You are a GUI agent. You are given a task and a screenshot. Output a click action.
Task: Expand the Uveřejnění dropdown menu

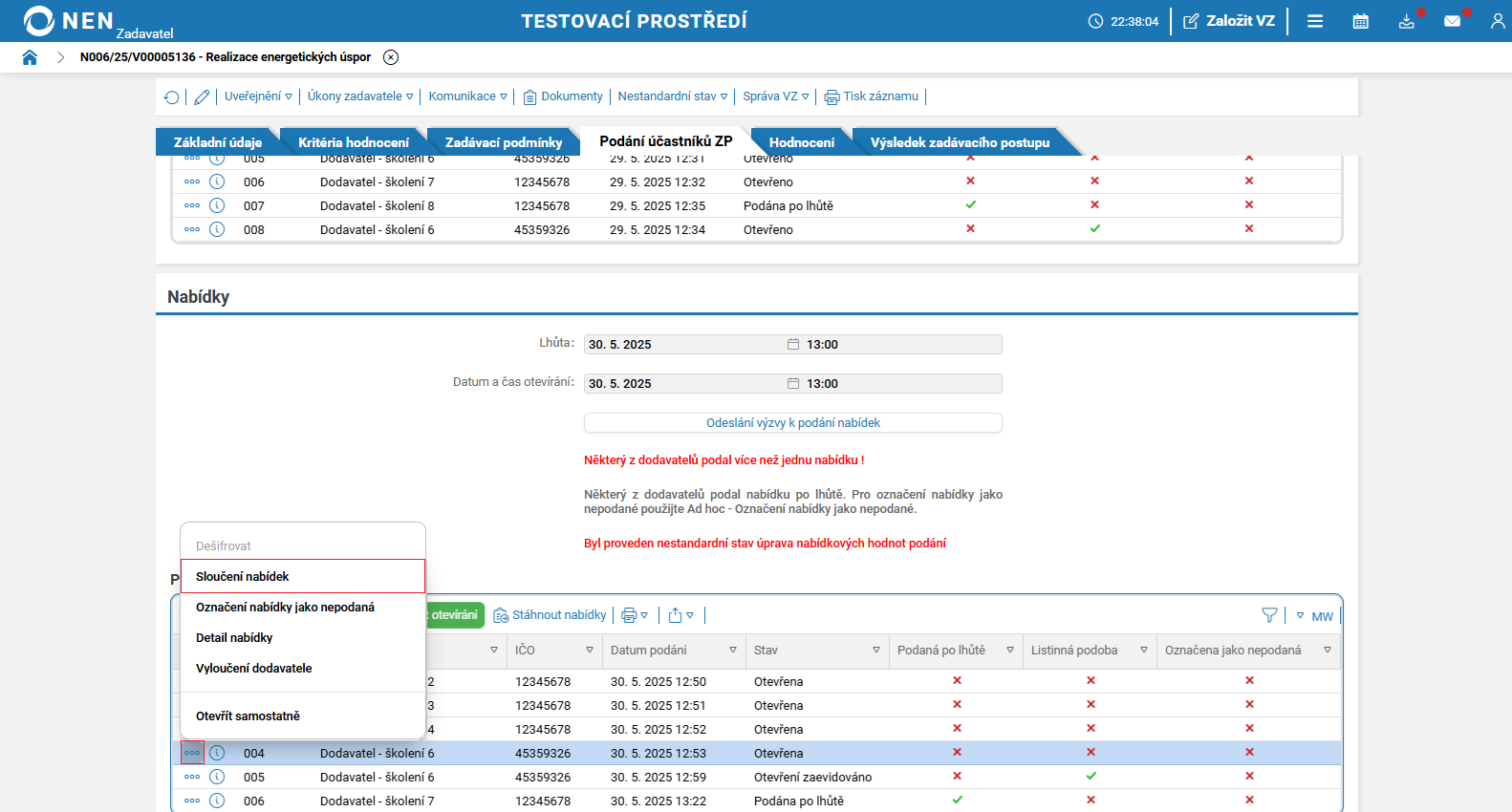coord(258,96)
